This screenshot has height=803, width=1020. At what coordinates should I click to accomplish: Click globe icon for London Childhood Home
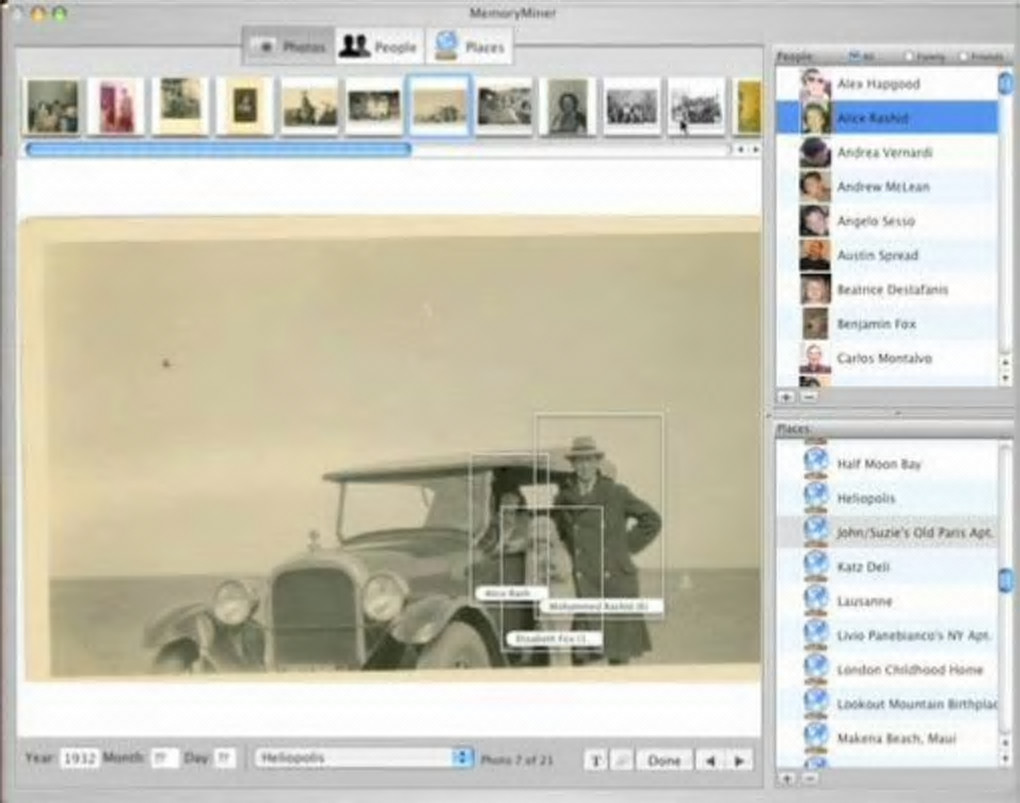[816, 670]
